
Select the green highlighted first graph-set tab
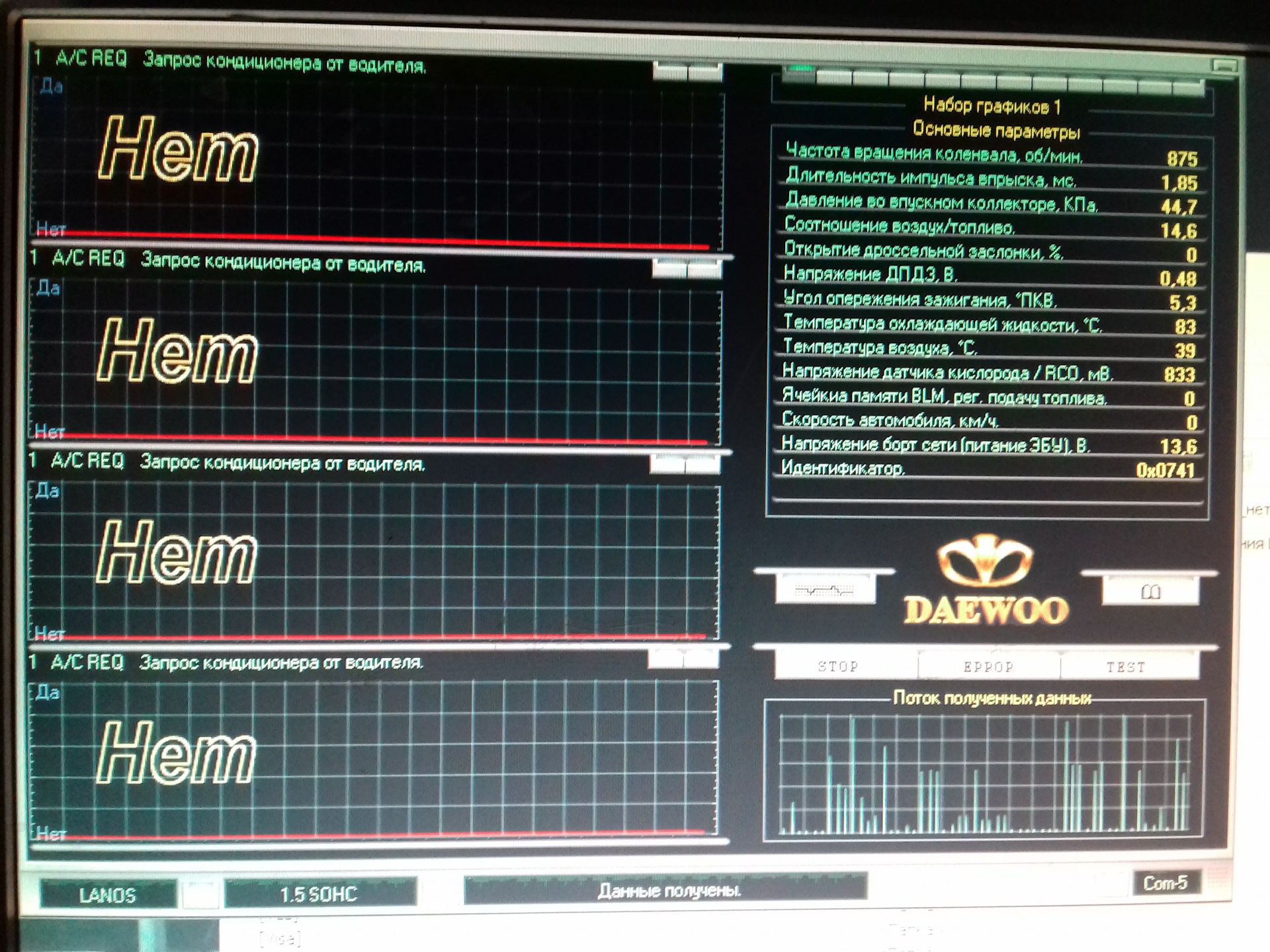pos(799,73)
